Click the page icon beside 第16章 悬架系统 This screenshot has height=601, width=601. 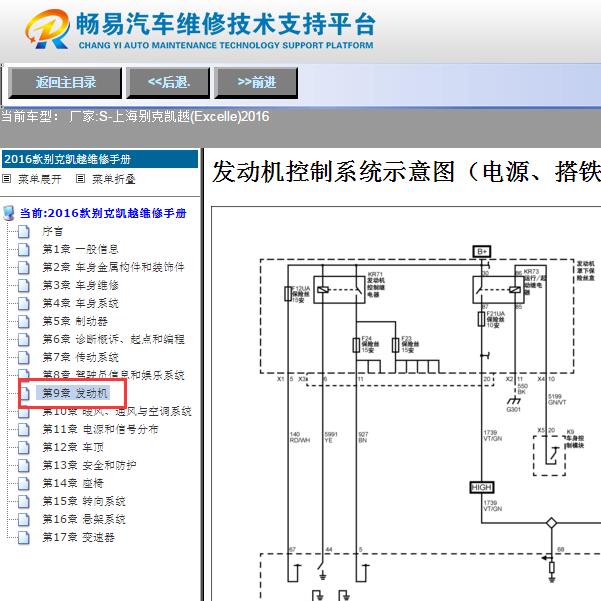23,519
